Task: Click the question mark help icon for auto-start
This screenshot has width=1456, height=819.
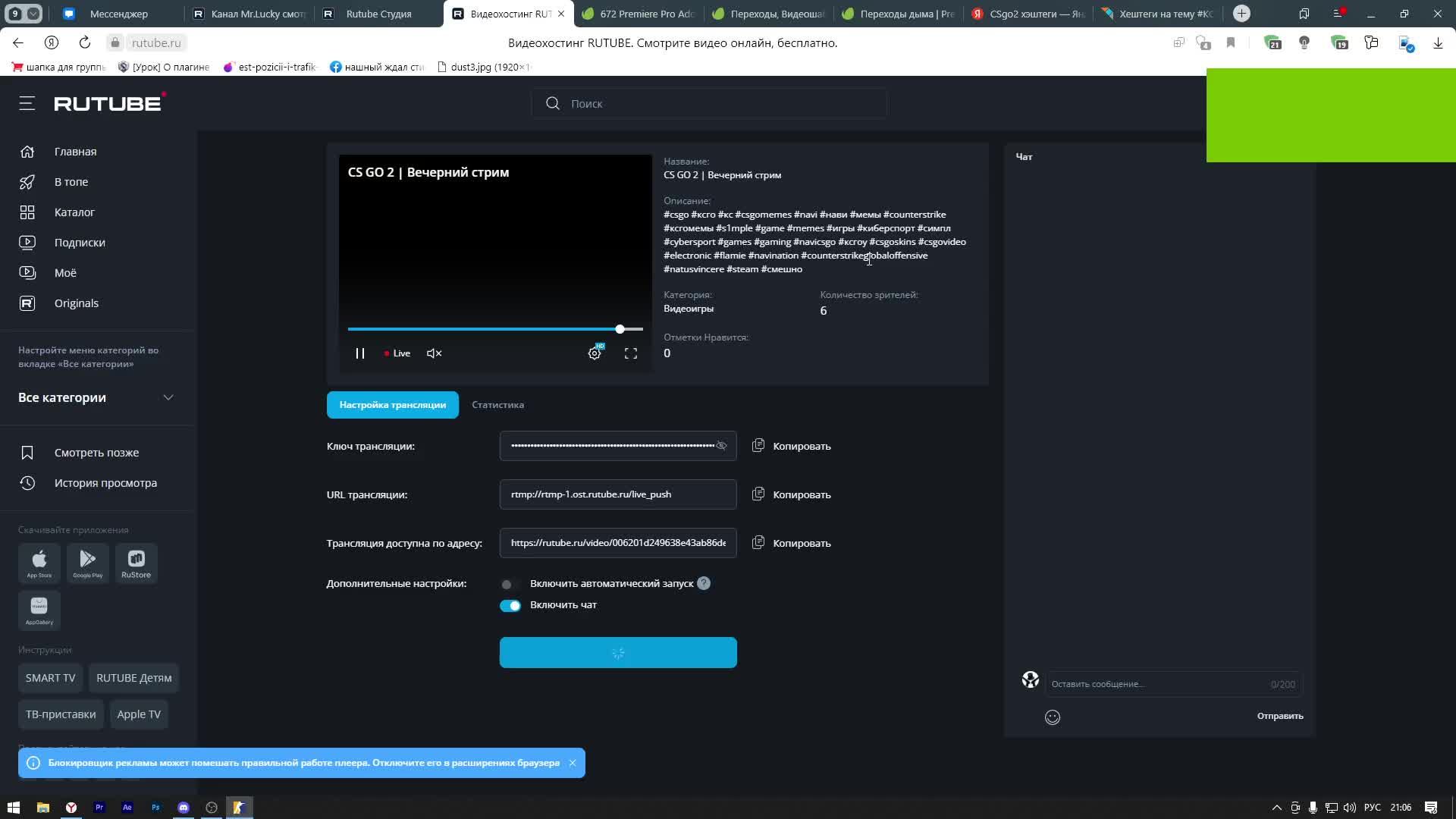Action: [x=704, y=583]
